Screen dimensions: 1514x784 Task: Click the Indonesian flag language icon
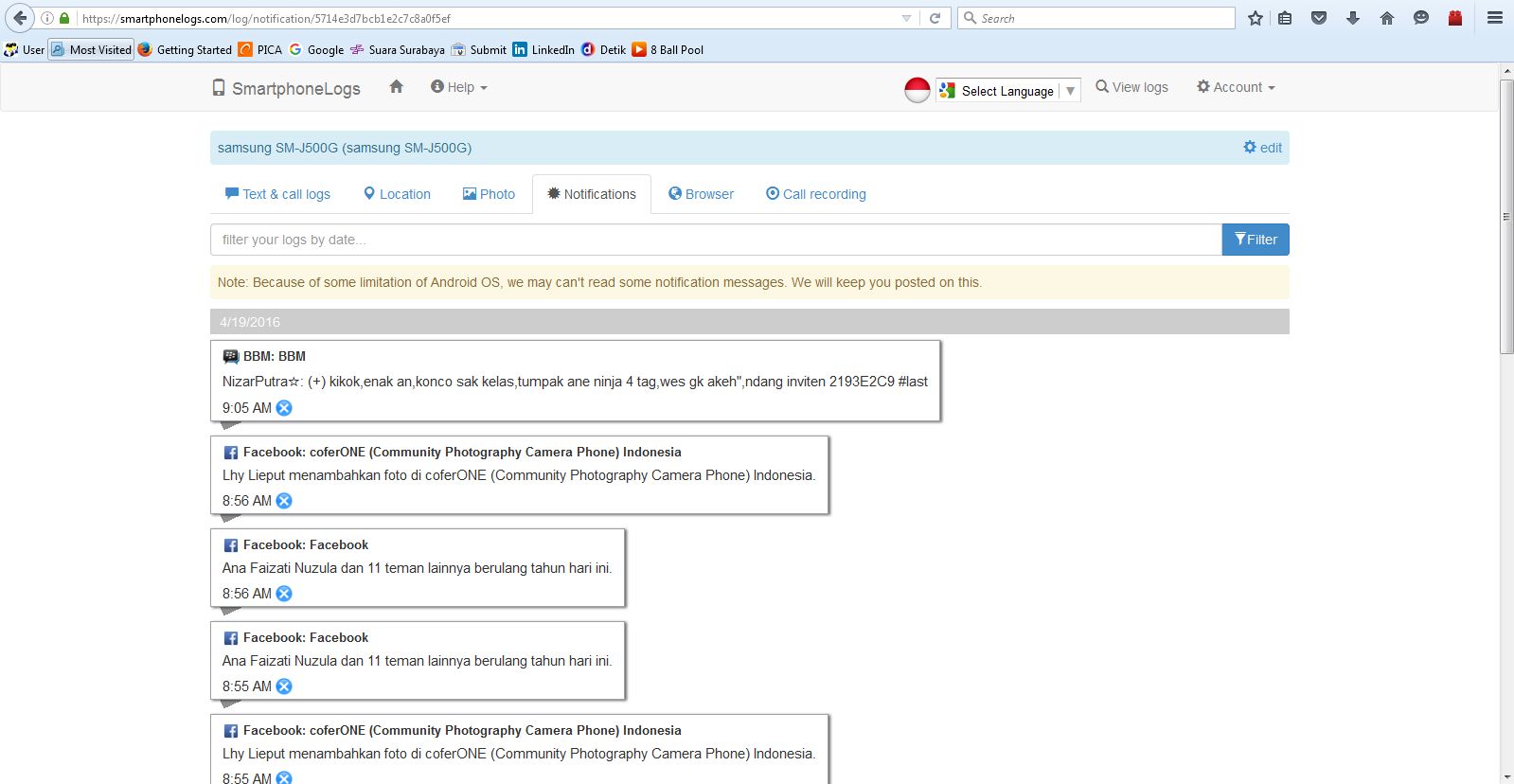pos(917,90)
